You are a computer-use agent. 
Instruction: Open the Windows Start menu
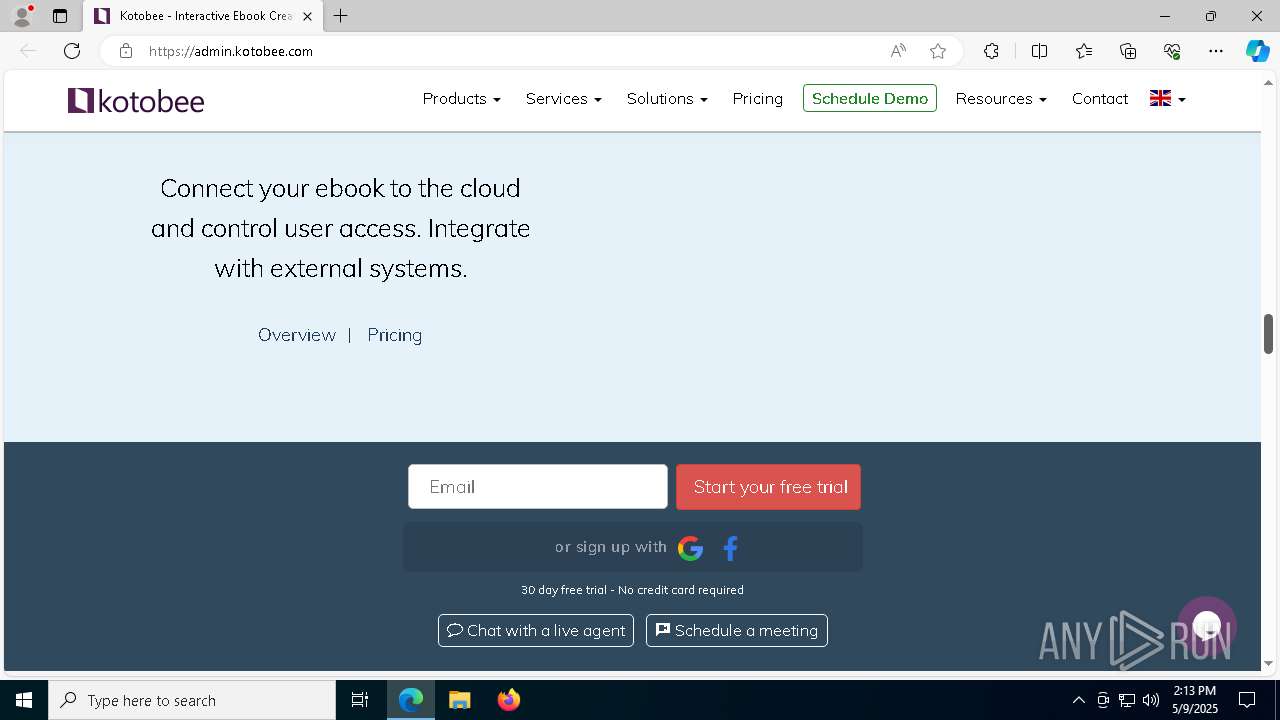click(x=24, y=700)
